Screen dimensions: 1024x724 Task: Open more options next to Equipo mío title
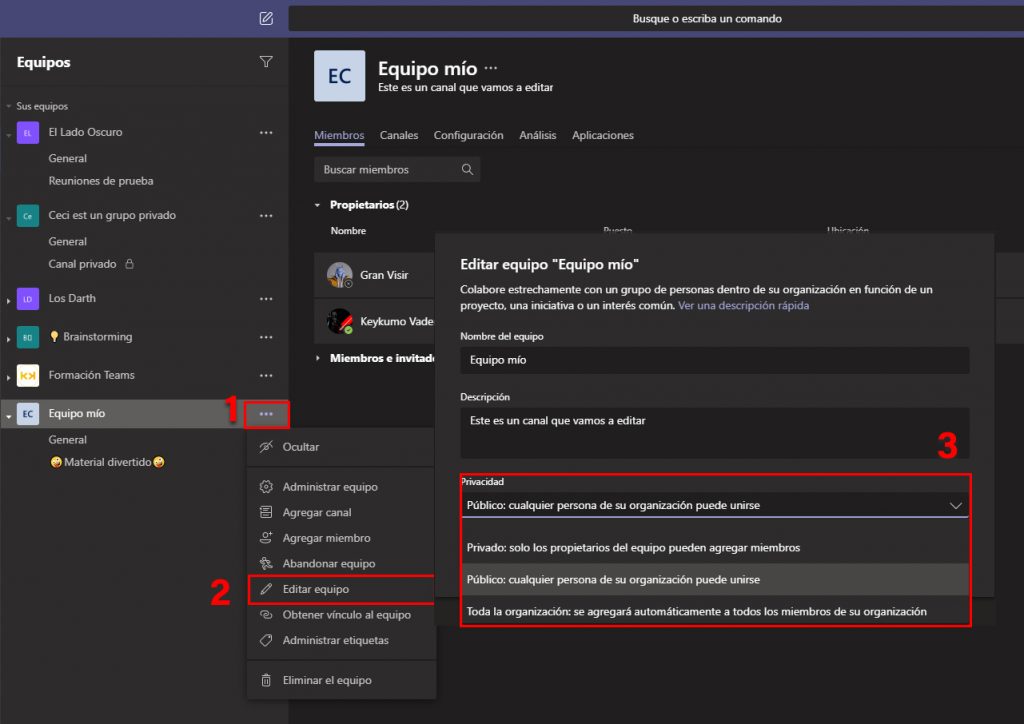(x=490, y=69)
